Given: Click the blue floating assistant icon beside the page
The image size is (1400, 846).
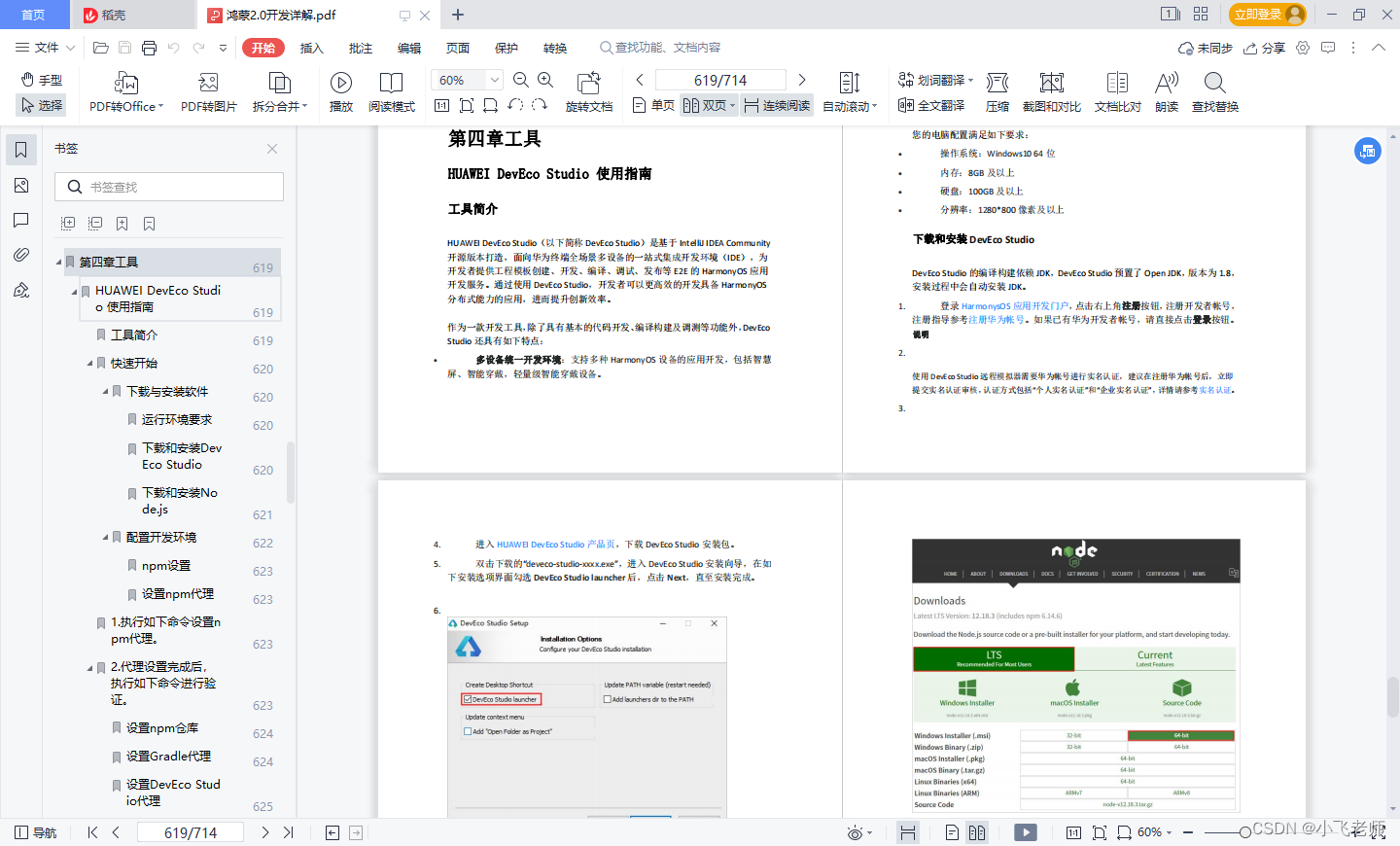Looking at the screenshot, I should pyautogui.click(x=1368, y=151).
